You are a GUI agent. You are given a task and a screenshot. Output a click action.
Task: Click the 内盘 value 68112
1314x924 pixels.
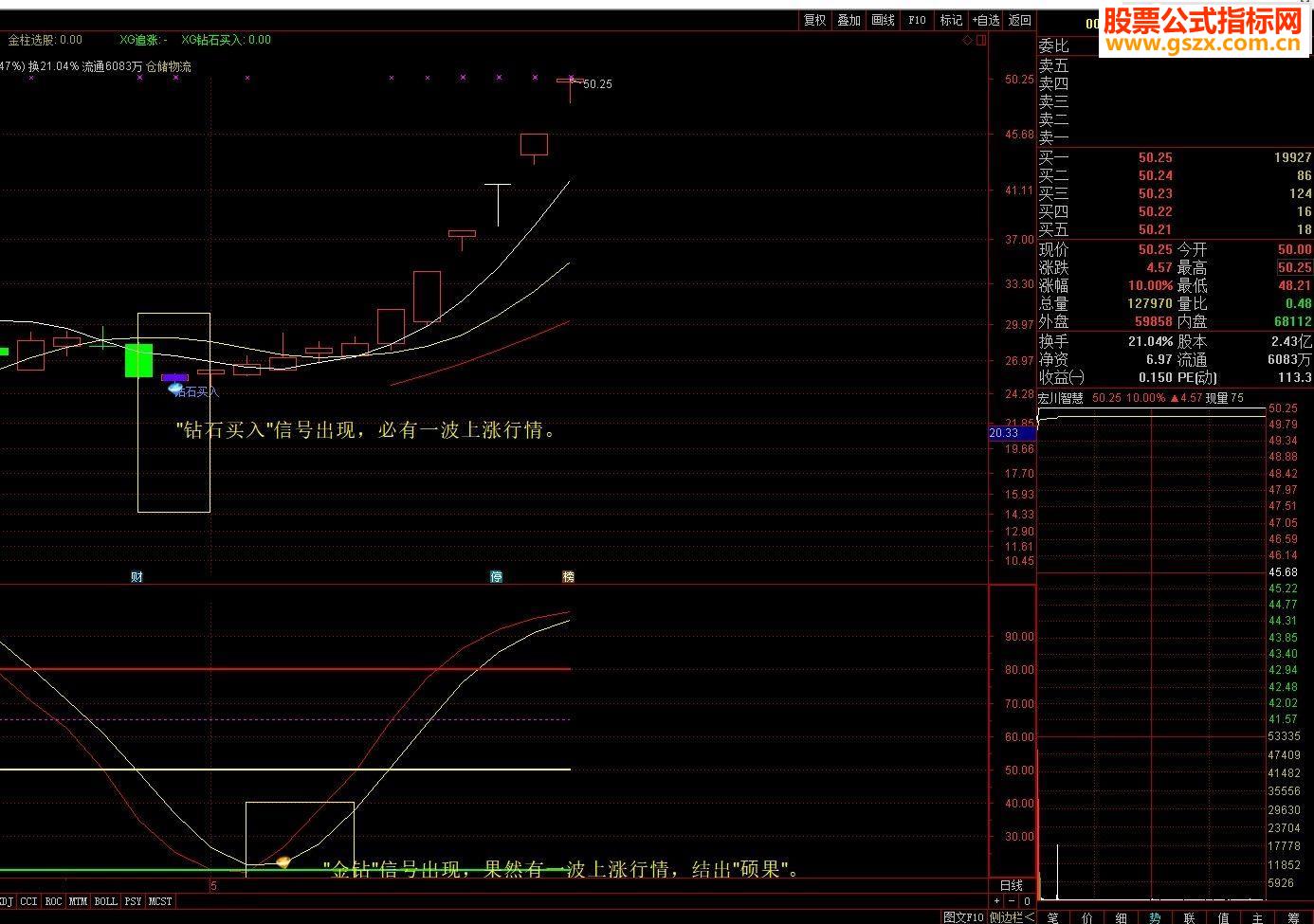[1293, 321]
